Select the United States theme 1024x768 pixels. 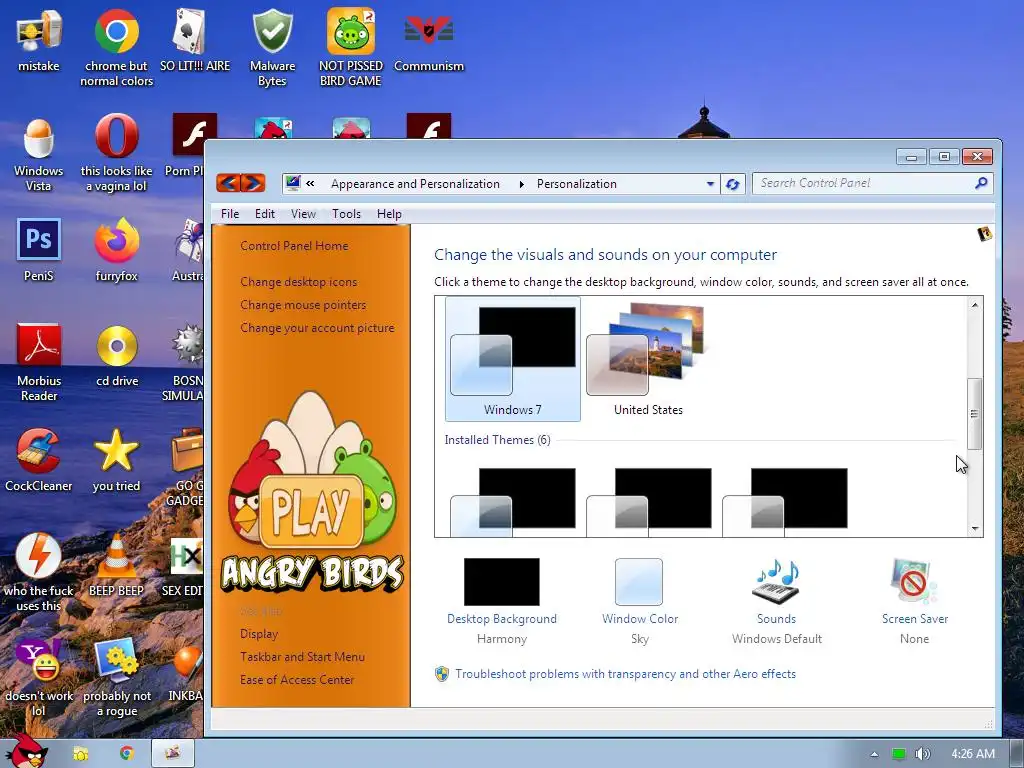click(648, 359)
